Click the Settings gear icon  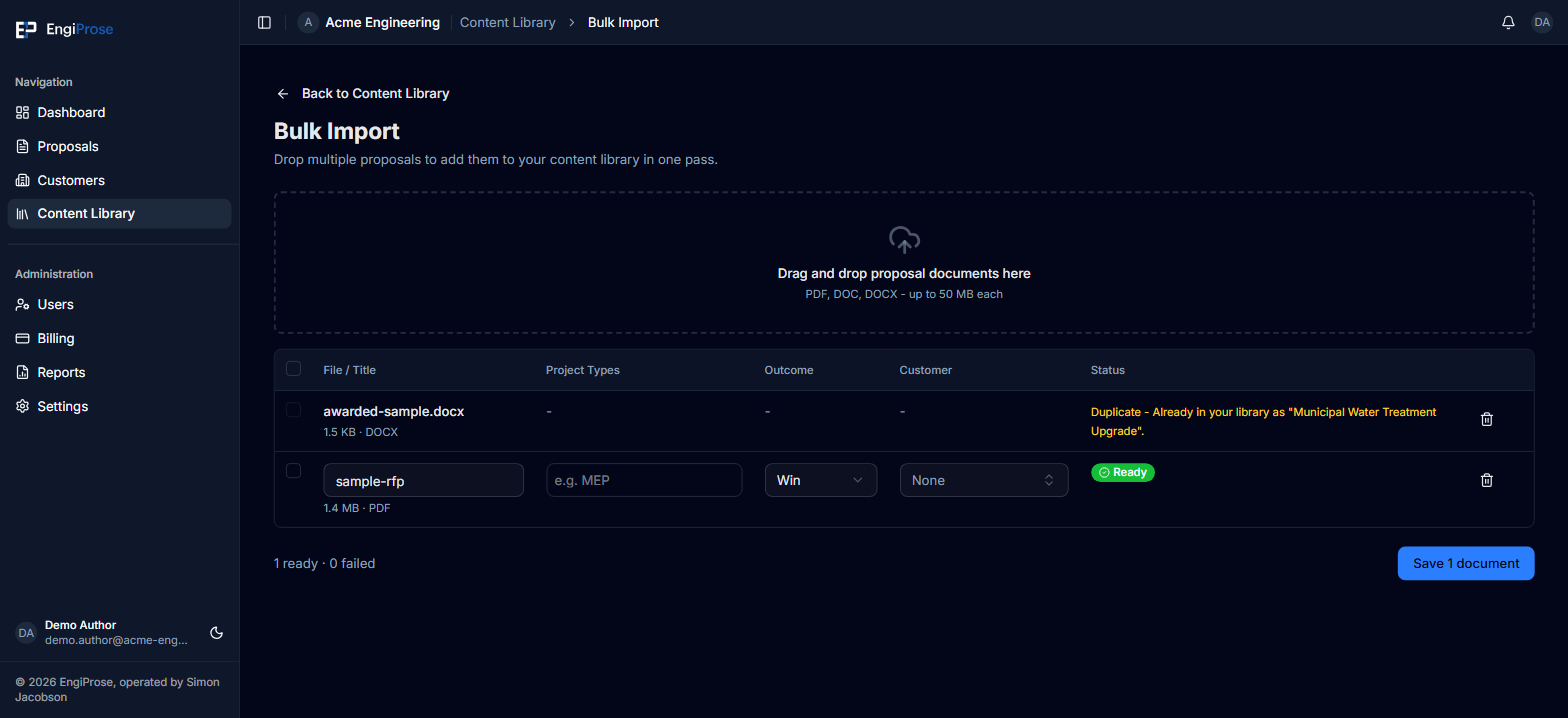[23, 407]
